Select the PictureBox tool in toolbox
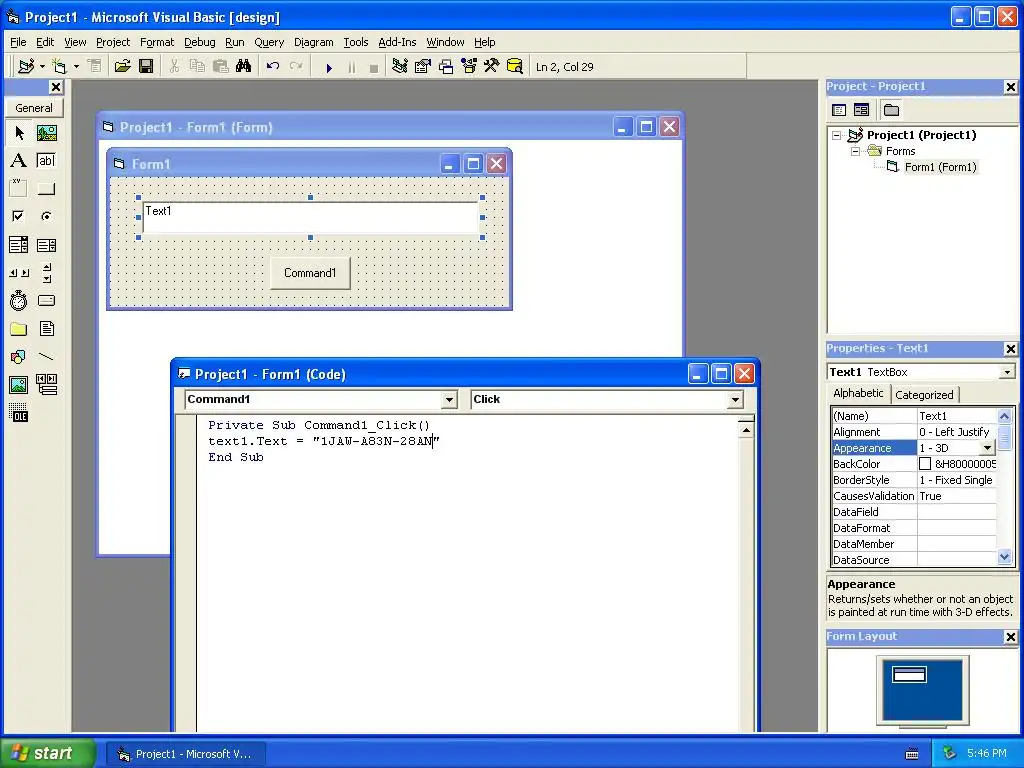 [46, 133]
